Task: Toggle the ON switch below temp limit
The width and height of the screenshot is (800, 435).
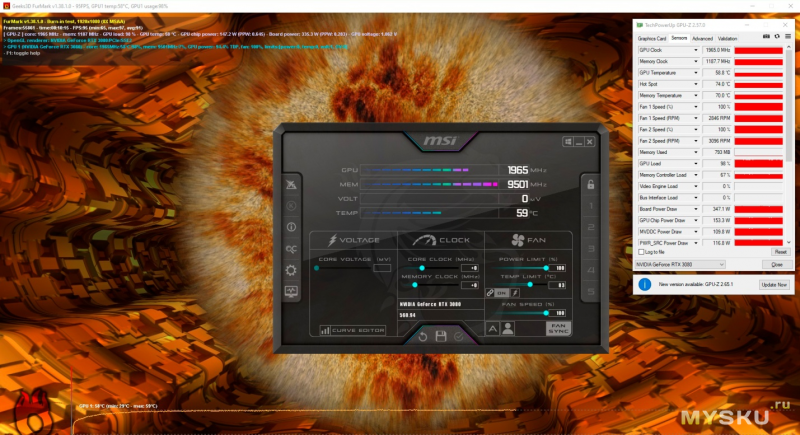Action: tap(502, 293)
